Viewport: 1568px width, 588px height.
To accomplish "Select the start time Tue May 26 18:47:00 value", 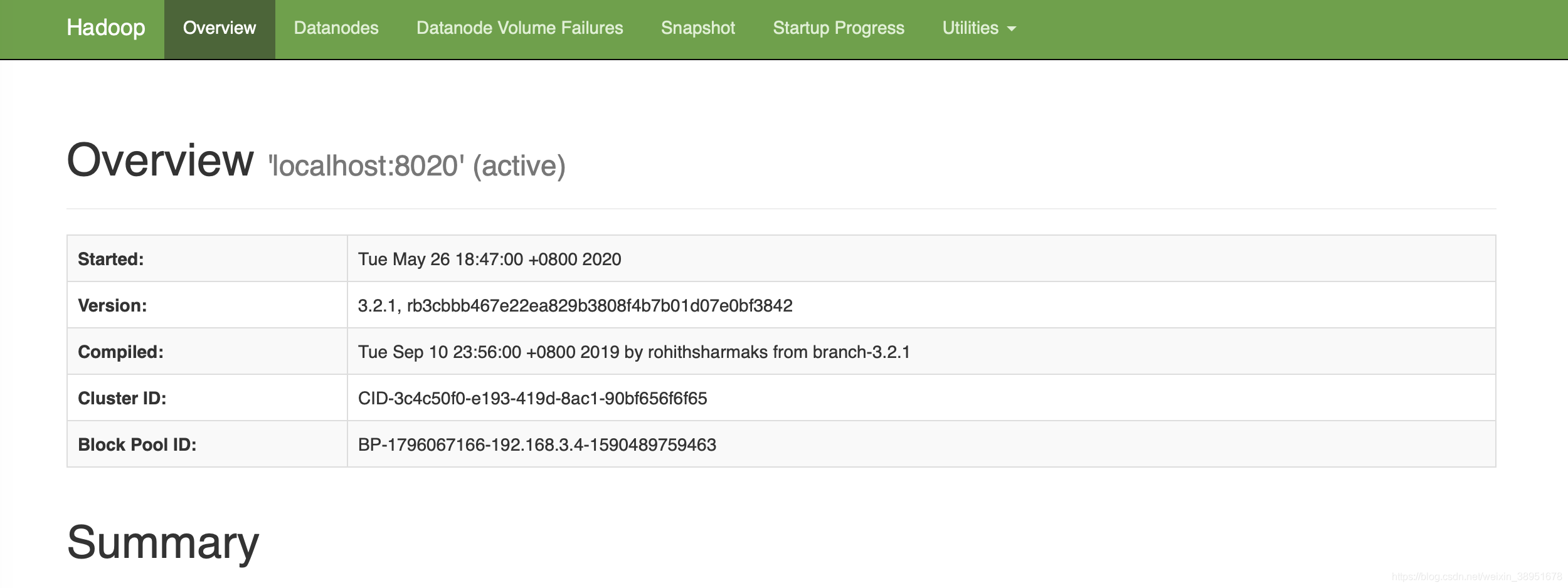I will pos(489,260).
